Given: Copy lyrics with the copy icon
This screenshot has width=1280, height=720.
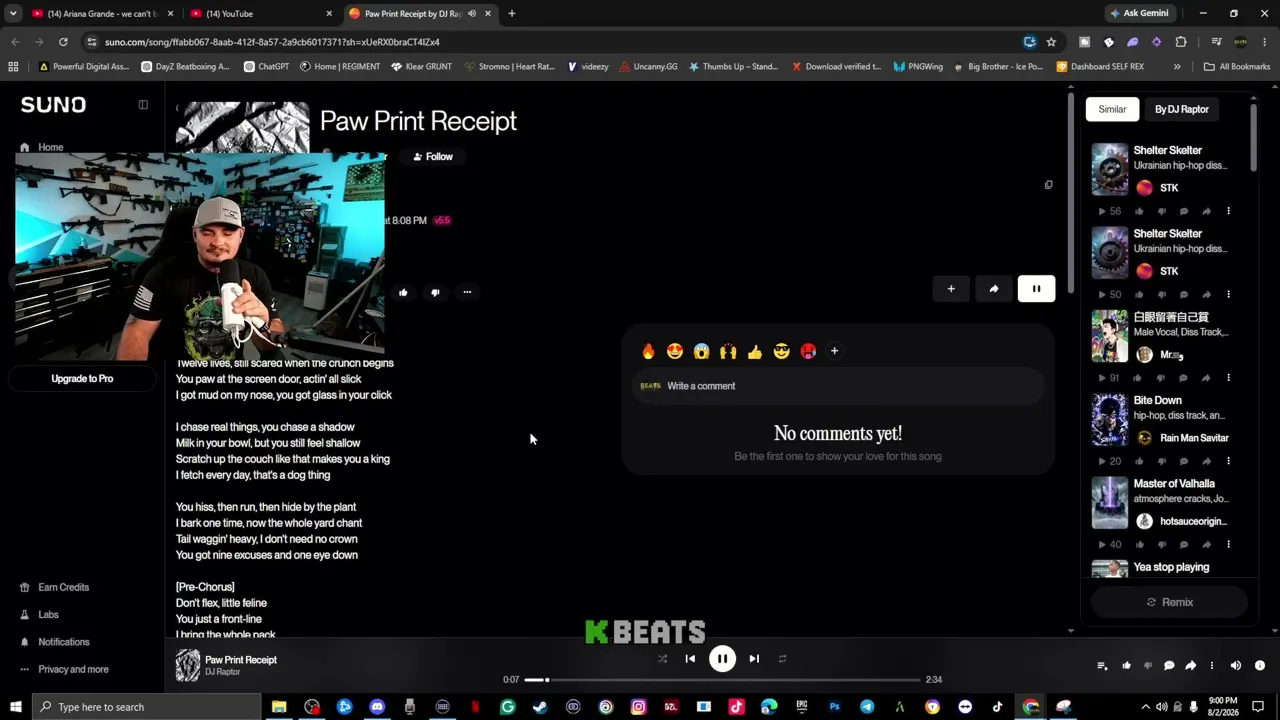Looking at the screenshot, I should coord(1048,185).
